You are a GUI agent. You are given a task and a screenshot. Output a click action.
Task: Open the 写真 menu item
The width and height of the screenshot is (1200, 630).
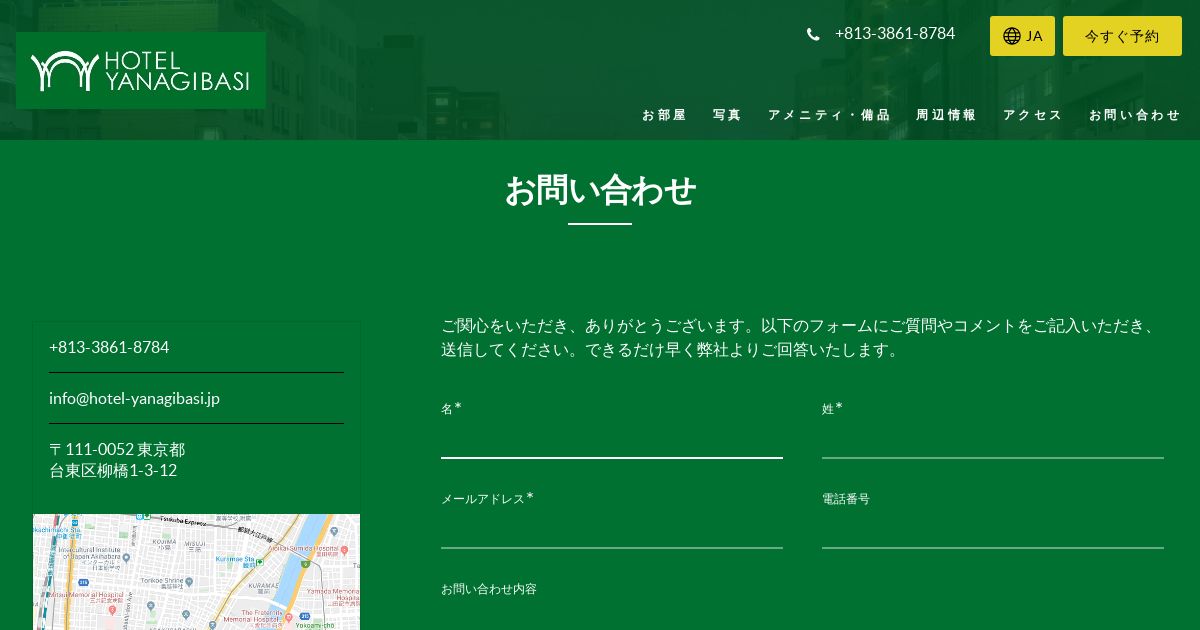point(727,115)
